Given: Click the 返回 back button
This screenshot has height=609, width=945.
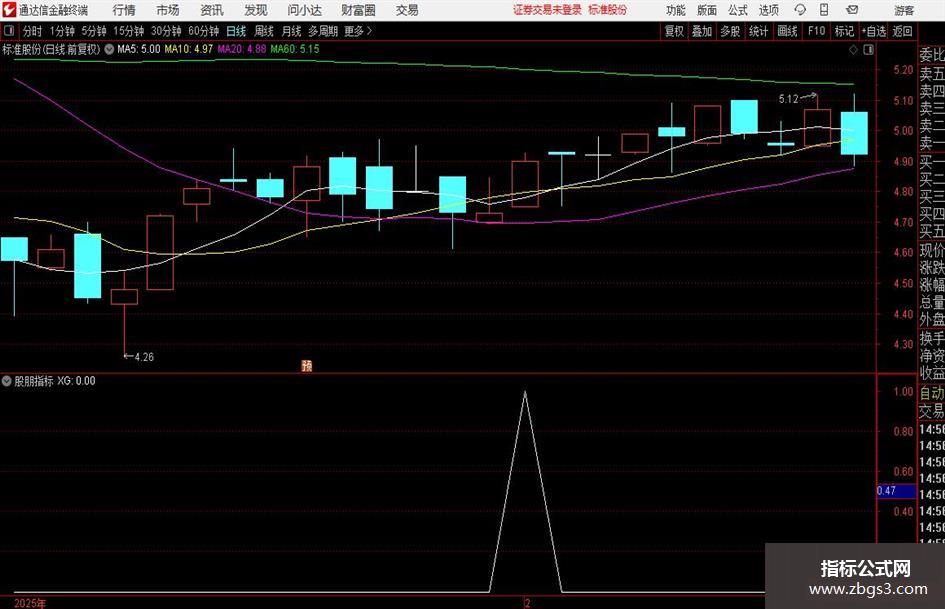Looking at the screenshot, I should 902,31.
